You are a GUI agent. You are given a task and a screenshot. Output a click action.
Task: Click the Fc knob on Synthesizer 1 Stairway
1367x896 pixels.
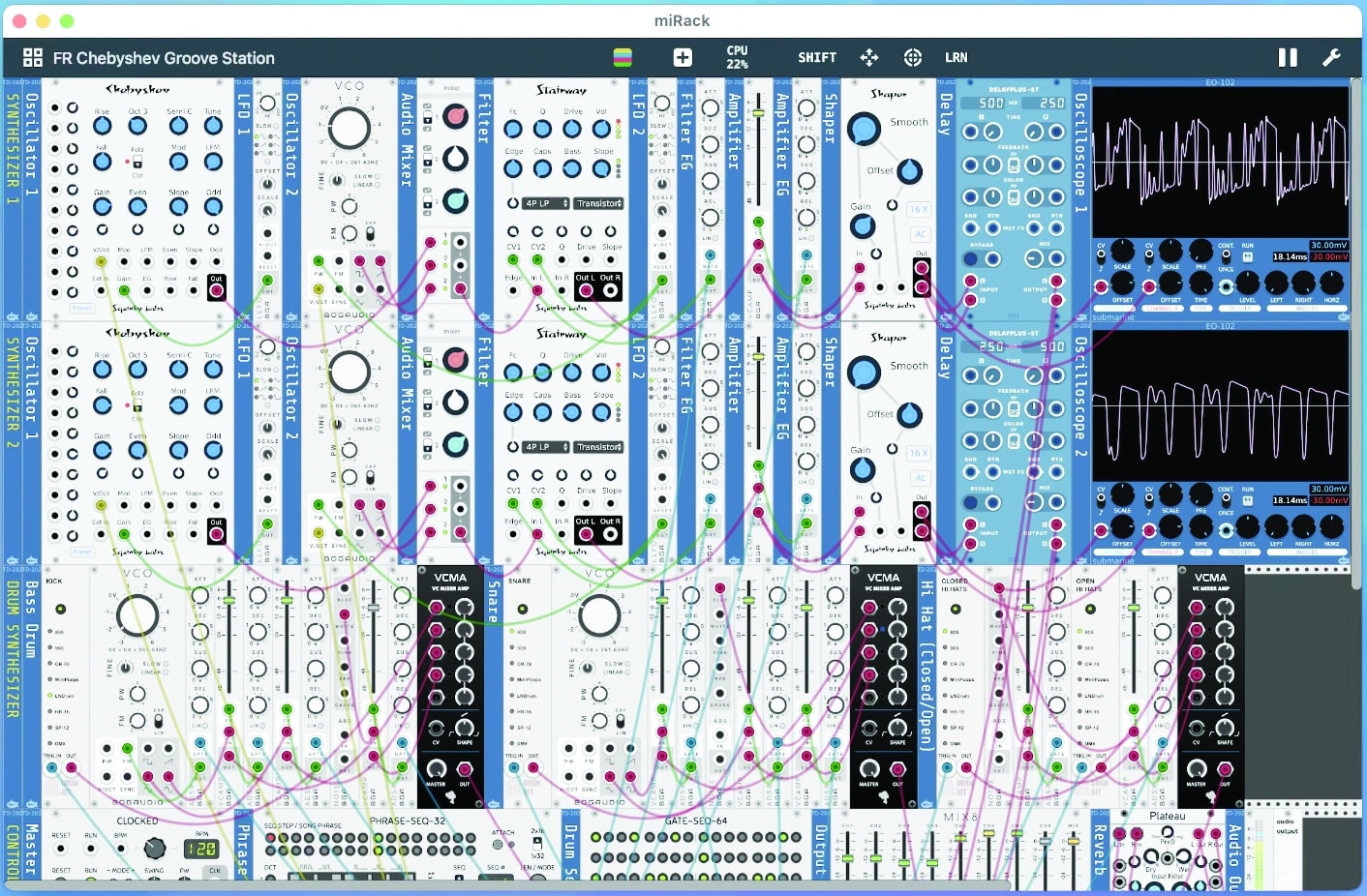[x=513, y=129]
